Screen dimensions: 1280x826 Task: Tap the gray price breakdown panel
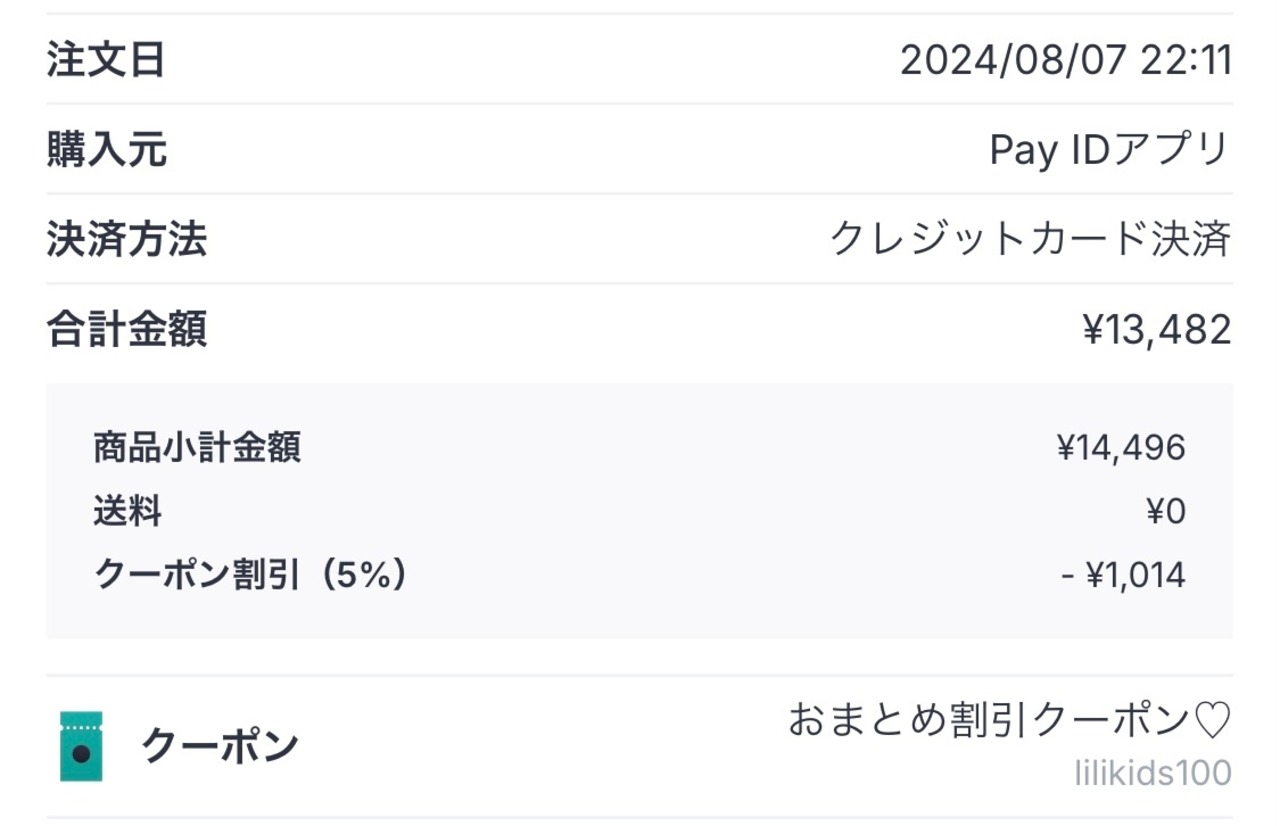point(640,610)
